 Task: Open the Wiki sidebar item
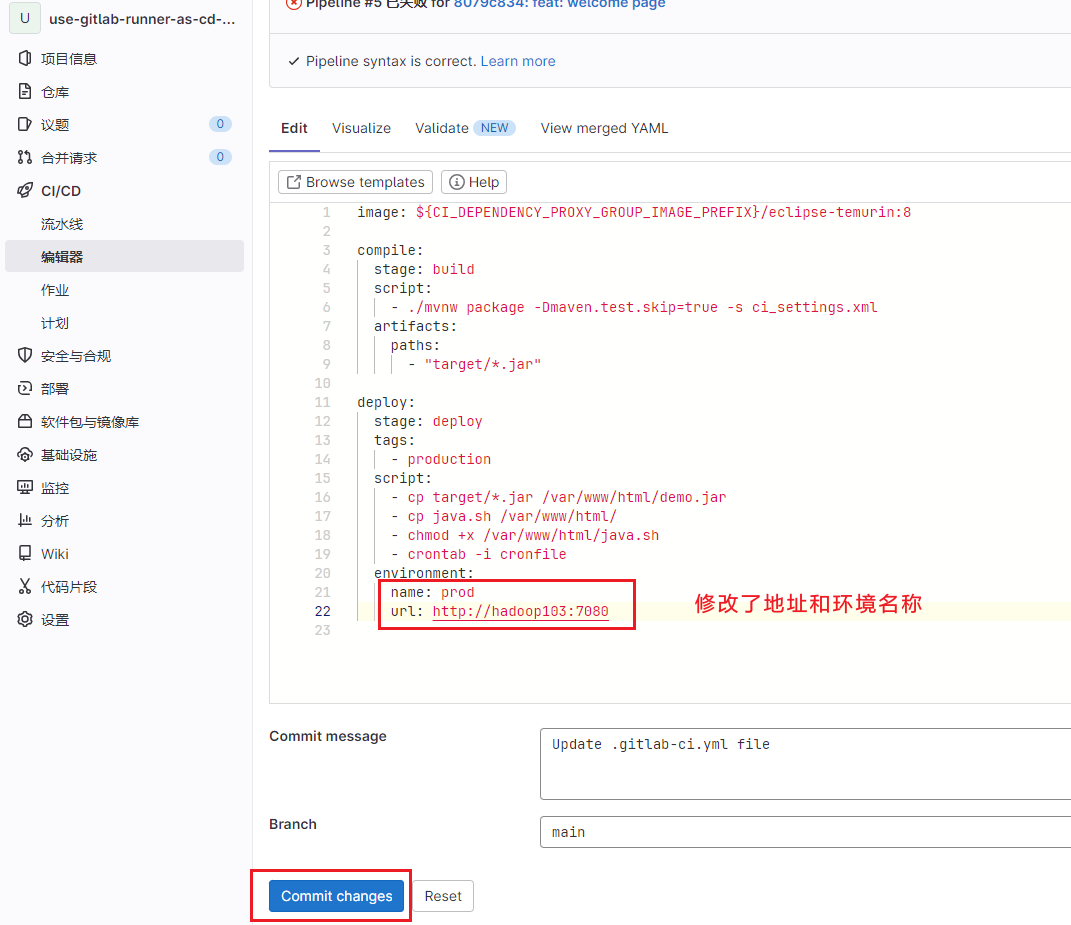pos(55,554)
